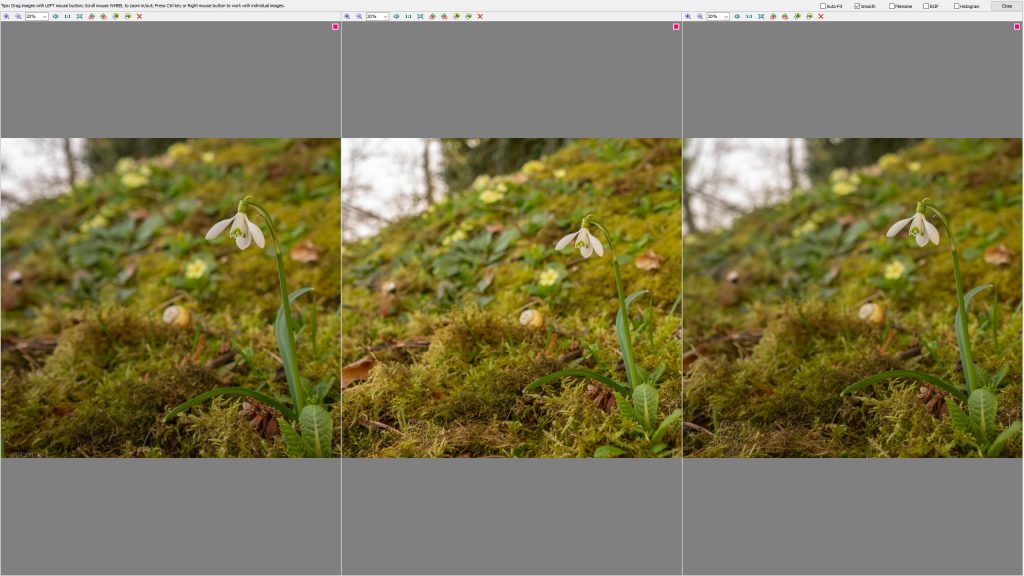
Task: Set right panel to 1:1 actual size
Action: pos(749,16)
